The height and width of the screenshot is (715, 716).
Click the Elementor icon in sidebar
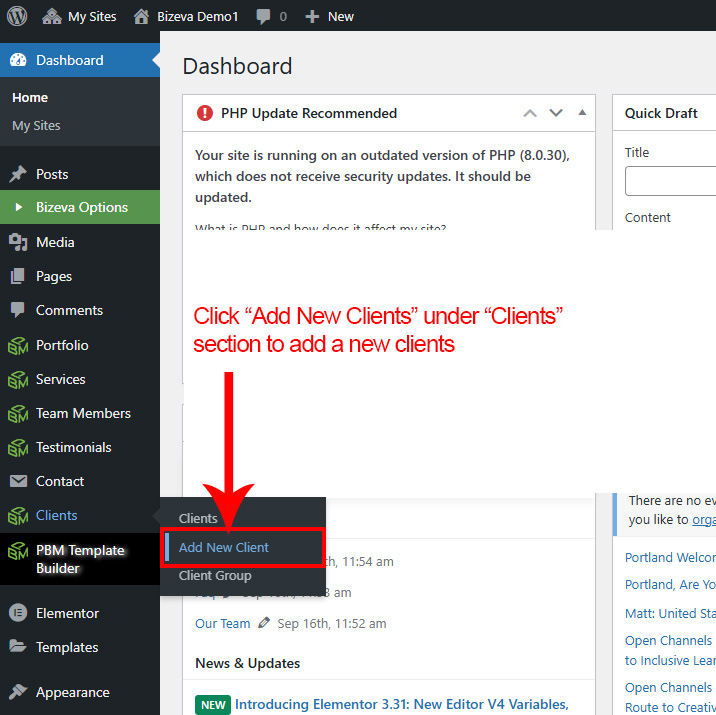point(18,613)
